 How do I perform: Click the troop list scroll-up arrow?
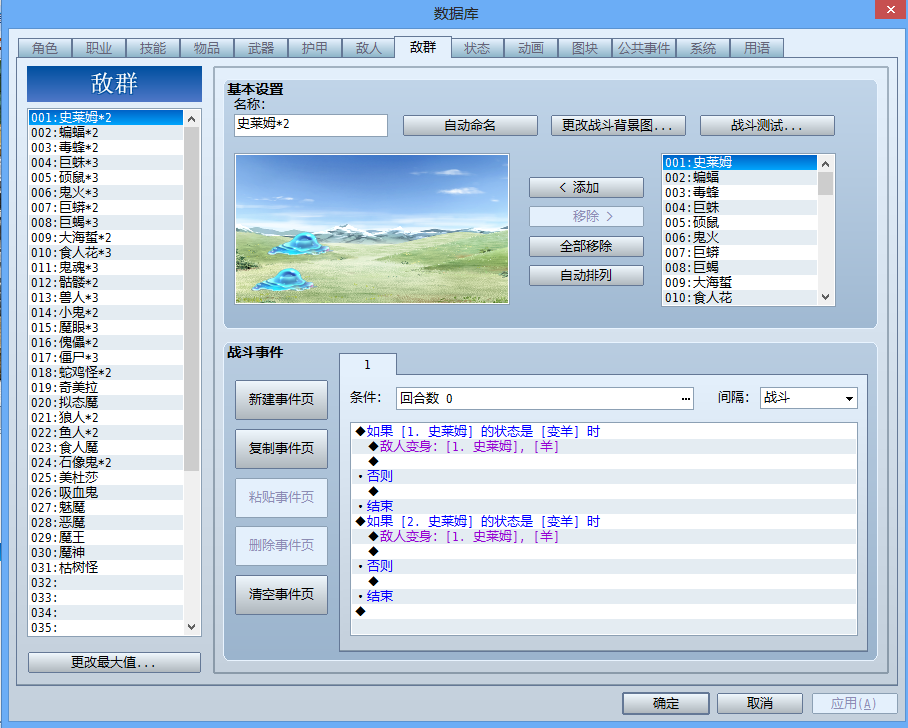pos(192,119)
